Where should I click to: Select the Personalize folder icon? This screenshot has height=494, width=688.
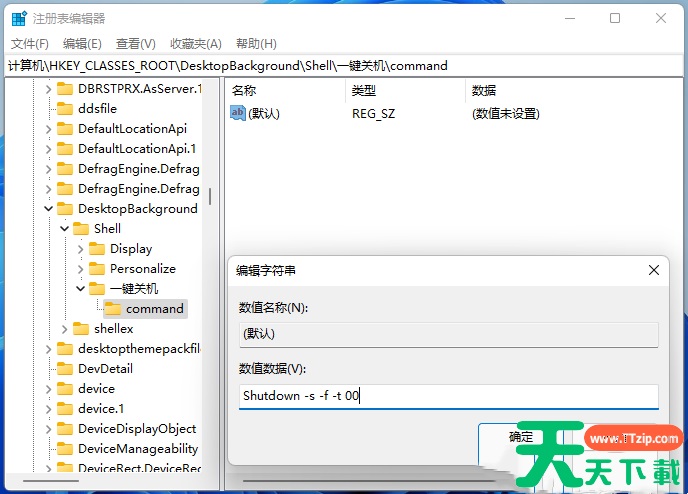(x=97, y=269)
